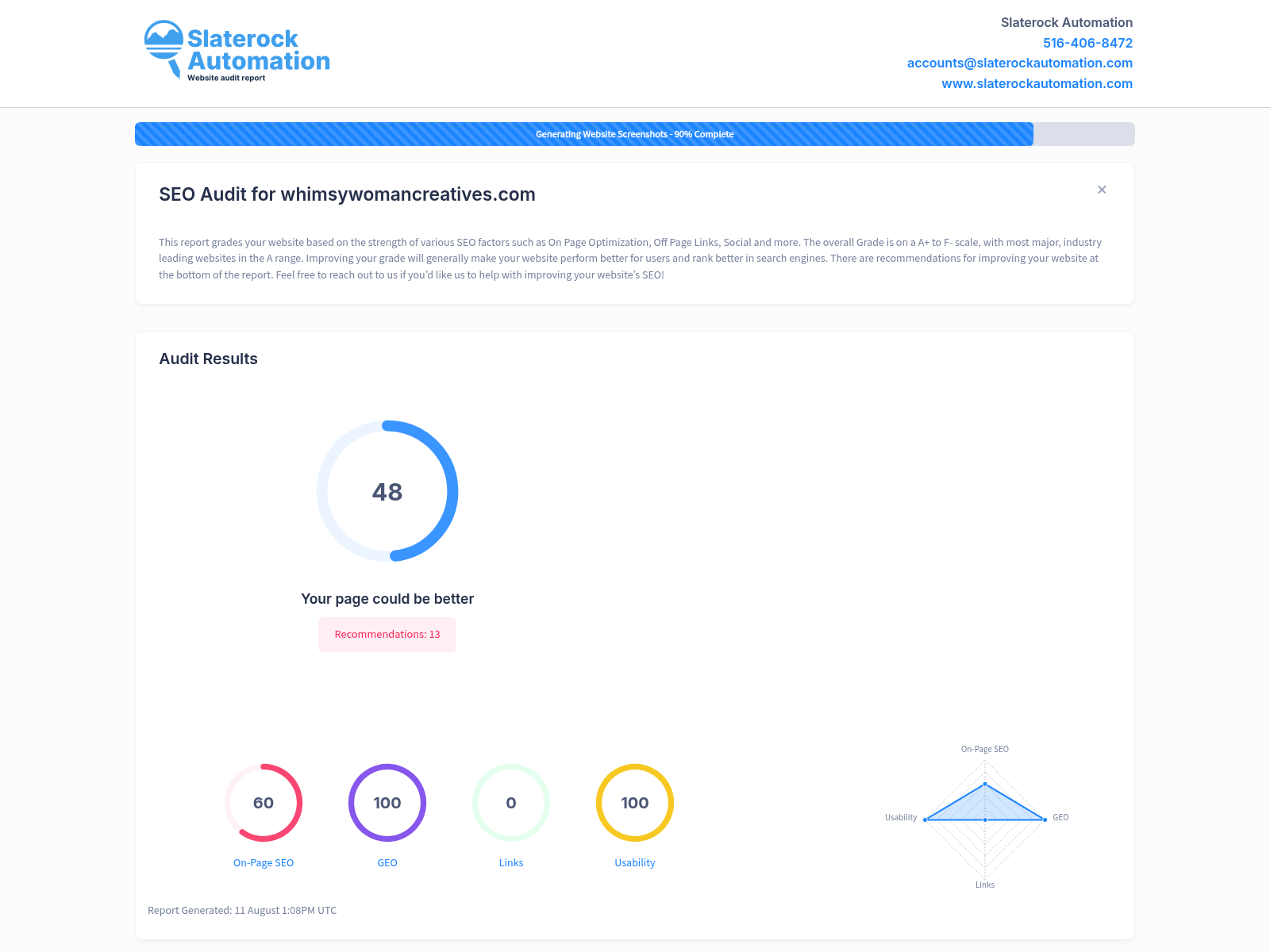This screenshot has height=952, width=1270.
Task: Click the radar chart Usability axis label
Action: coord(901,817)
